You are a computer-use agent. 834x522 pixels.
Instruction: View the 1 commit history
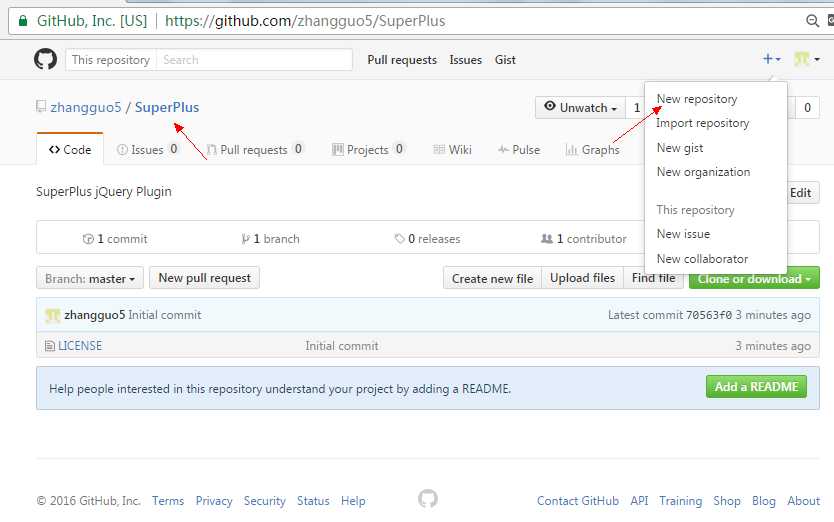tap(115, 239)
